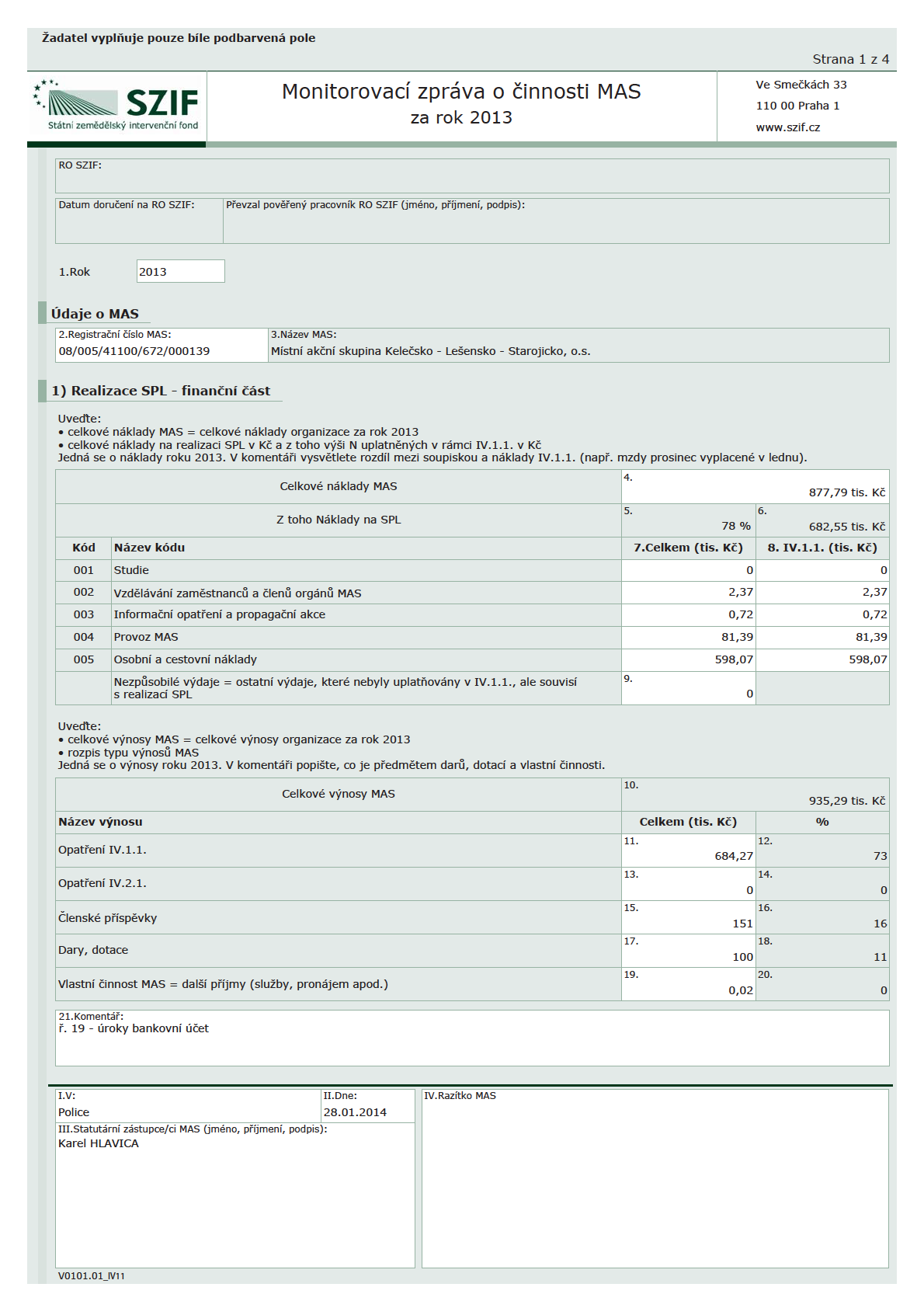Click the RO SZIF field
This screenshot has width=924, height=1308.
tap(472, 176)
